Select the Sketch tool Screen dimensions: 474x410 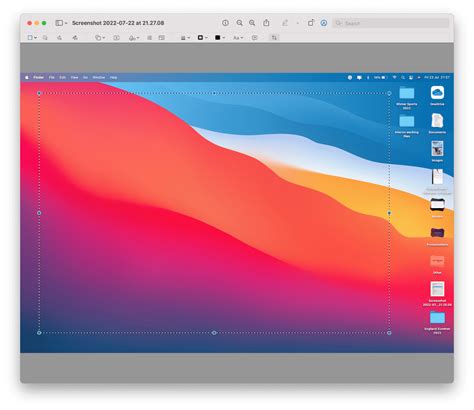[x=60, y=38]
